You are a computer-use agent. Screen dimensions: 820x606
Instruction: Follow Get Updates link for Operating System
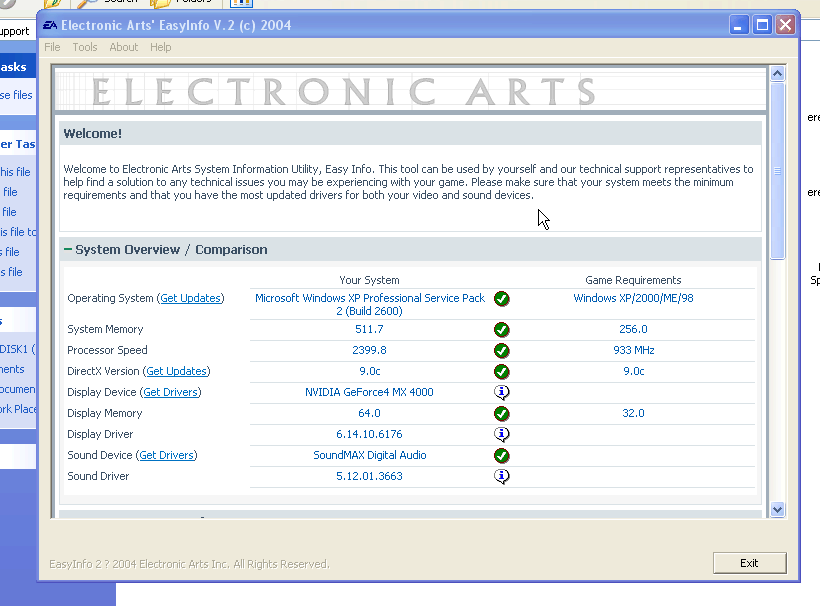coord(190,298)
